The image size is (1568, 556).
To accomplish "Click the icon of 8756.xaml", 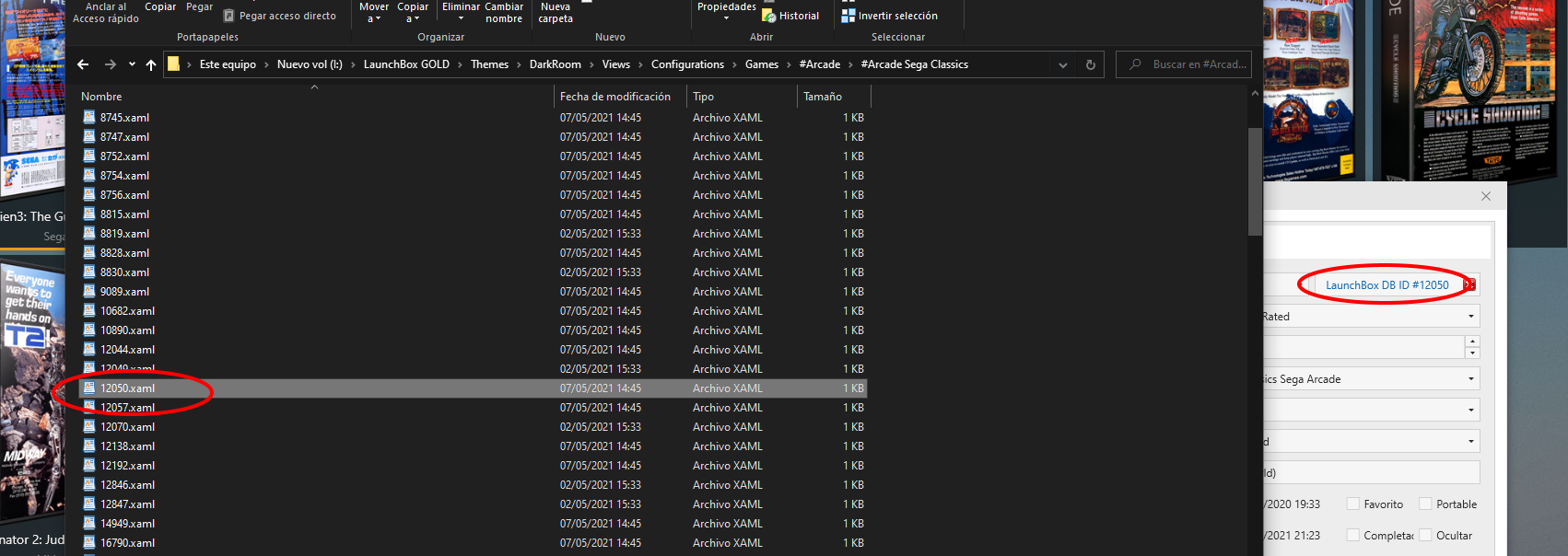I will (x=89, y=194).
